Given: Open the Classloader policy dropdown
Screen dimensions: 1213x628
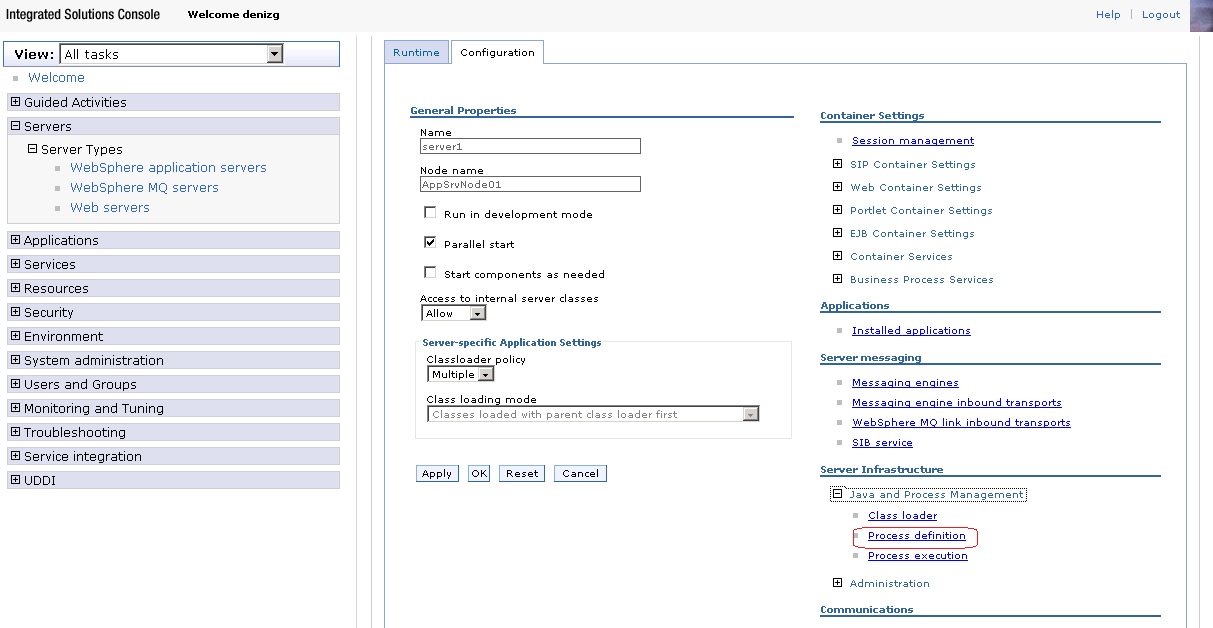Looking at the screenshot, I should pos(485,374).
